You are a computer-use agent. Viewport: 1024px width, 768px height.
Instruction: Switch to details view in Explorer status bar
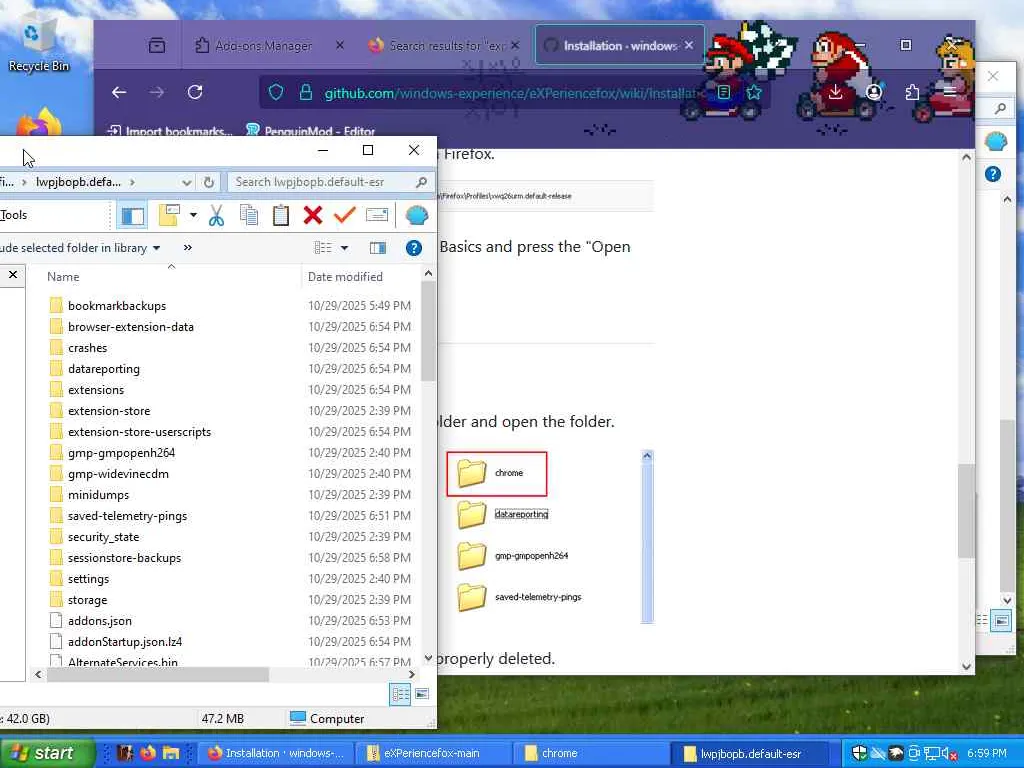tap(400, 694)
